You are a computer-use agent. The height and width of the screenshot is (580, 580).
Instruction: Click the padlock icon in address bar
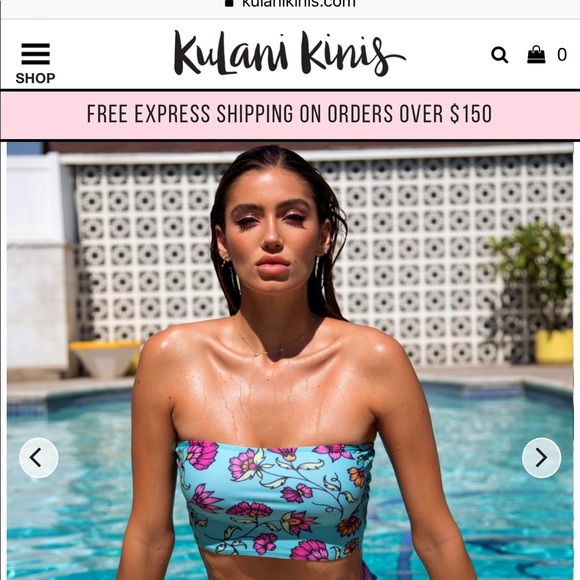229,3
